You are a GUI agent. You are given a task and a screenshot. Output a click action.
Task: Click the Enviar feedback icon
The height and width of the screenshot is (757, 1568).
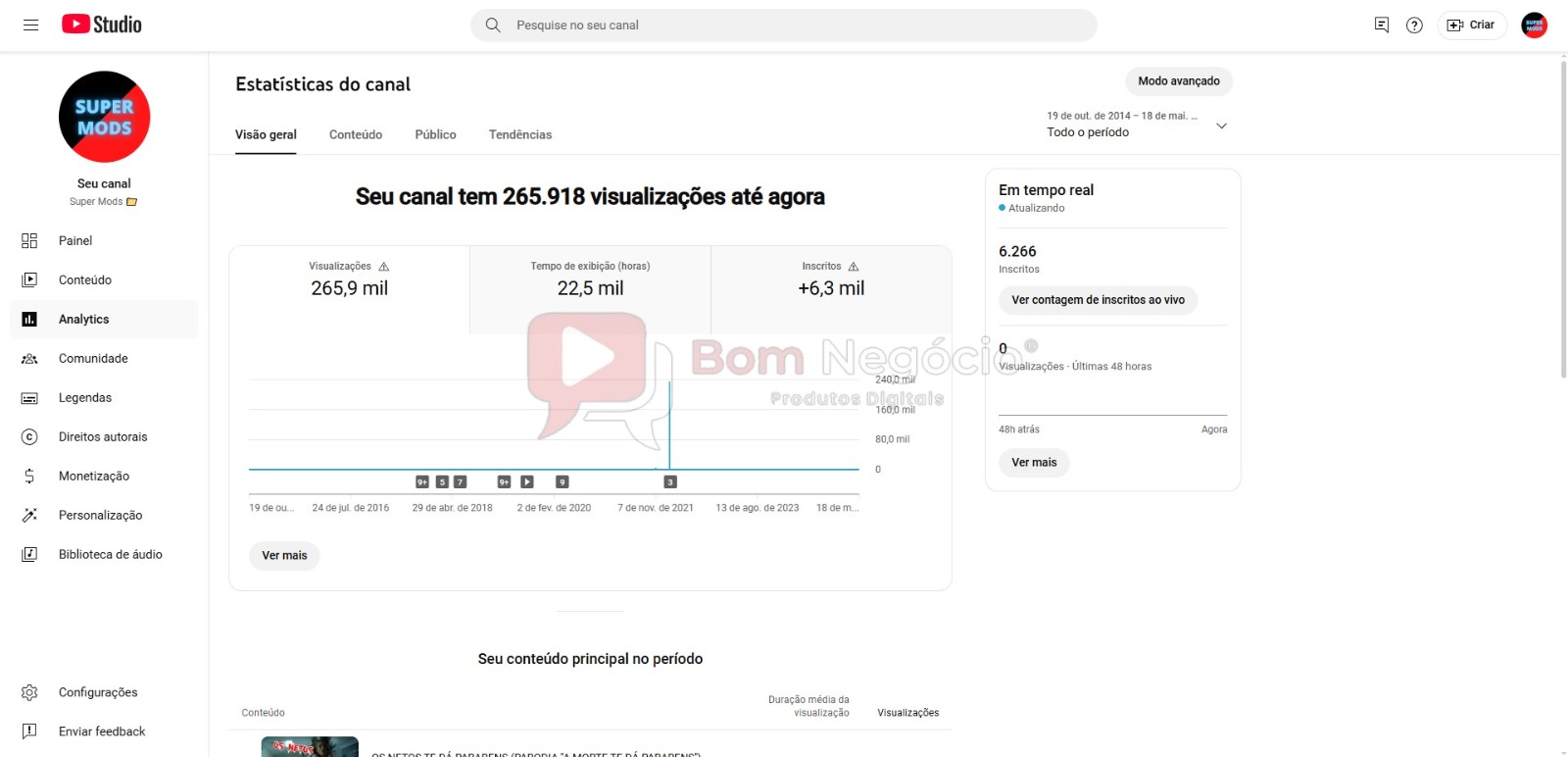tap(29, 732)
